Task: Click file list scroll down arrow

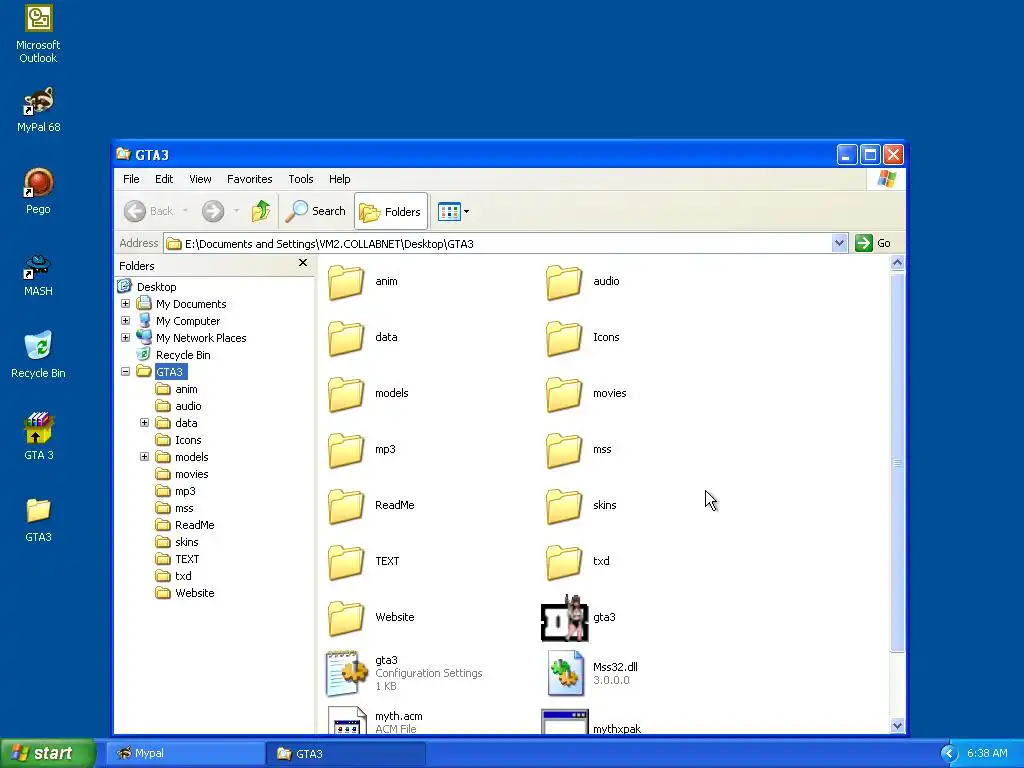Action: (897, 726)
